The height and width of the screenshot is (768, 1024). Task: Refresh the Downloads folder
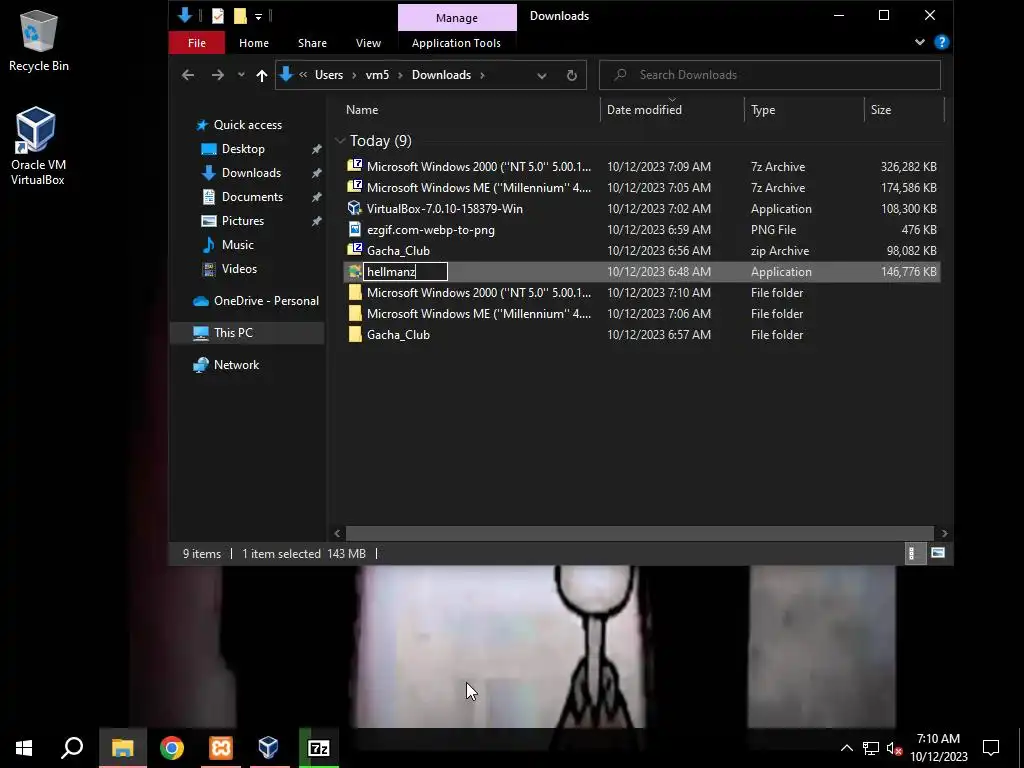(571, 76)
